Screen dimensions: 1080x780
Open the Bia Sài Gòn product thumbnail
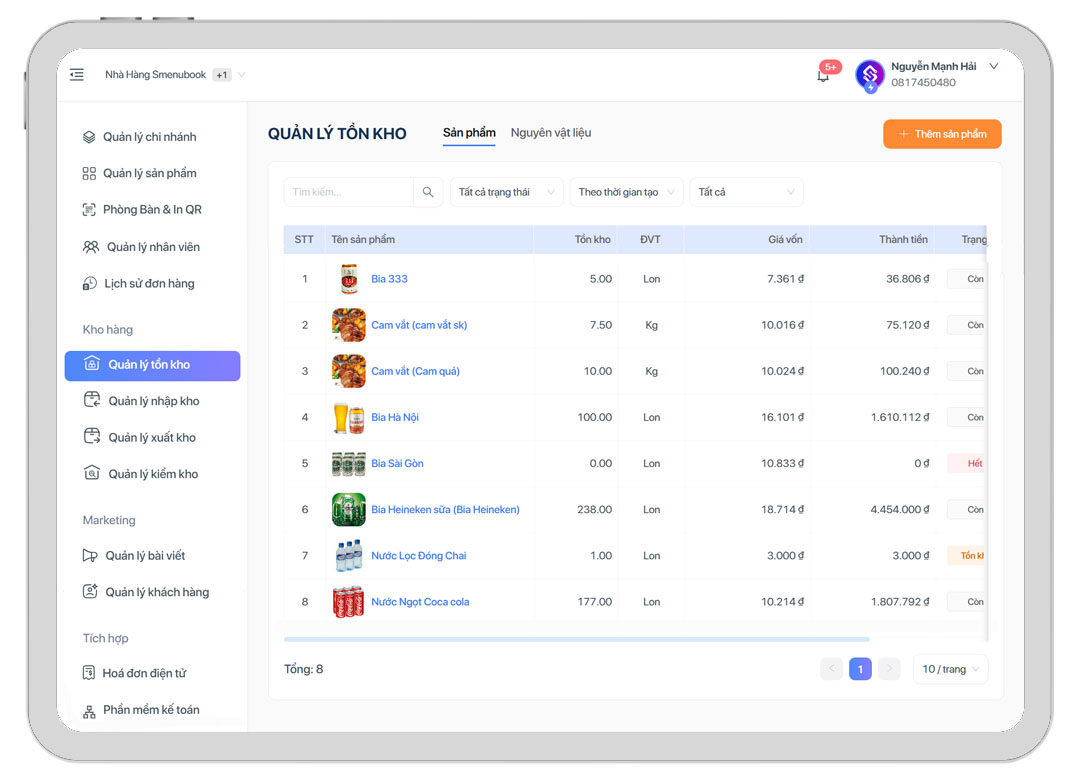(x=349, y=464)
